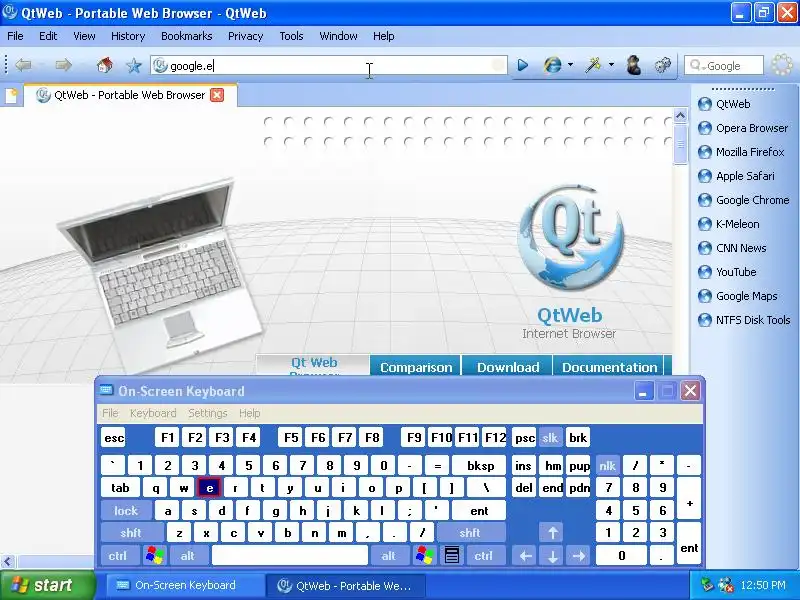This screenshot has width=800, height=600.
Task: Open Keyboard menu in On-Screen Keyboard
Action: point(153,413)
